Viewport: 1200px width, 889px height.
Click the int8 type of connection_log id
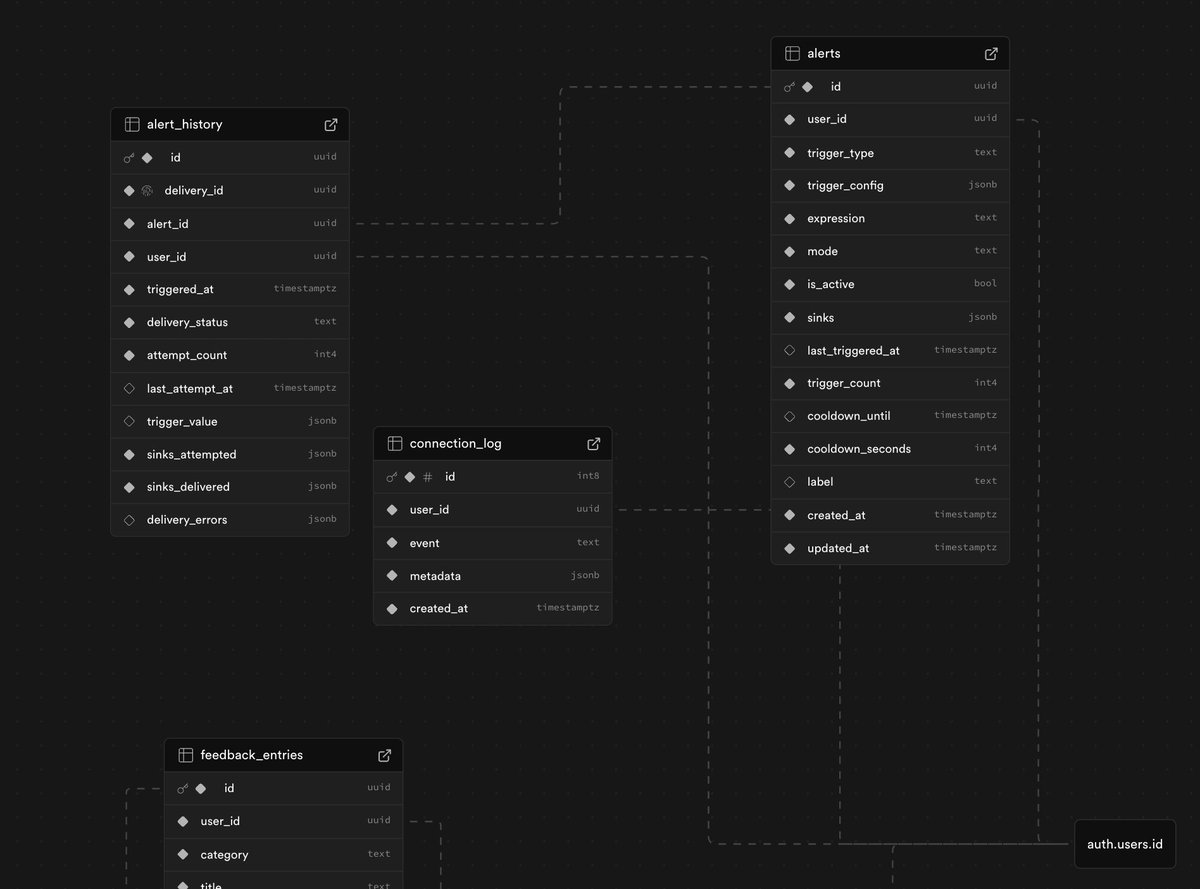coord(588,476)
